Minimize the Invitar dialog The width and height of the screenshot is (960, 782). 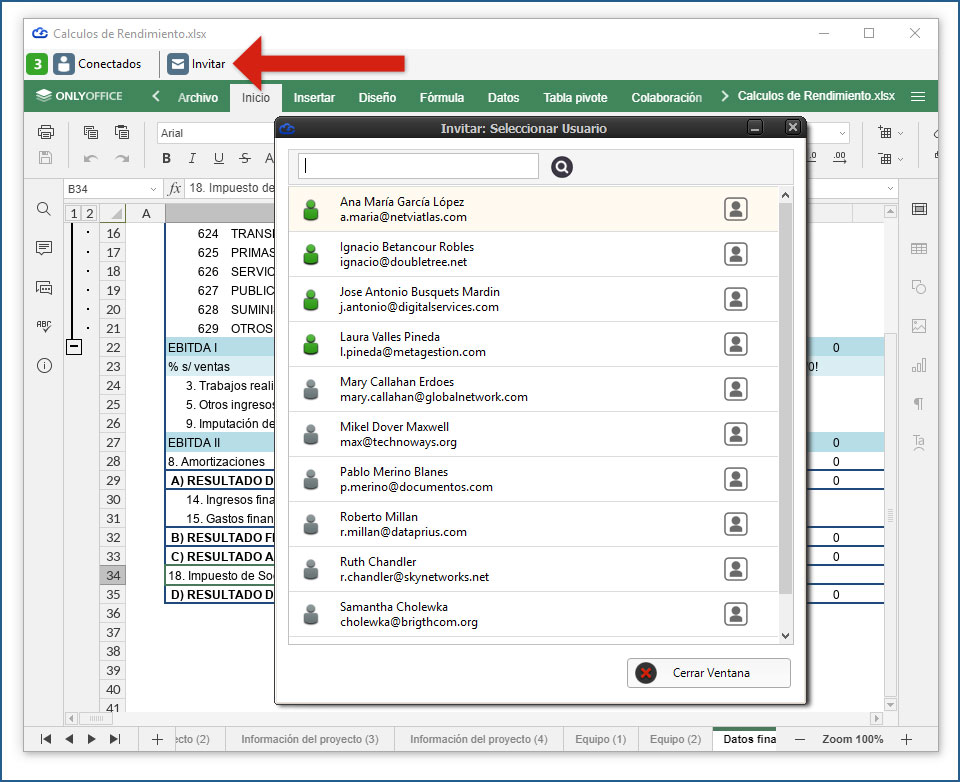755,127
